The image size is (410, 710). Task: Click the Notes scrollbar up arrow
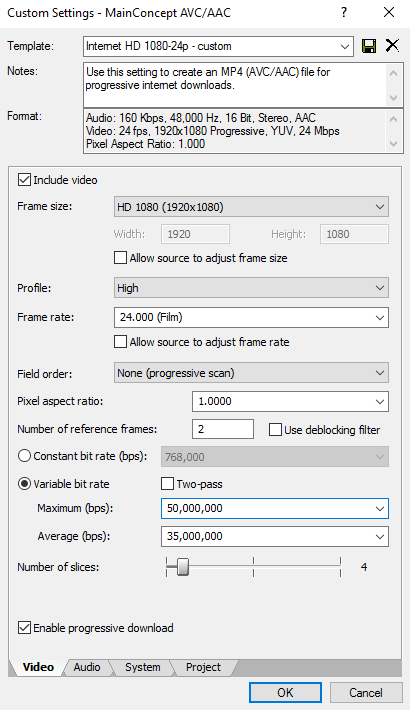(x=394, y=72)
